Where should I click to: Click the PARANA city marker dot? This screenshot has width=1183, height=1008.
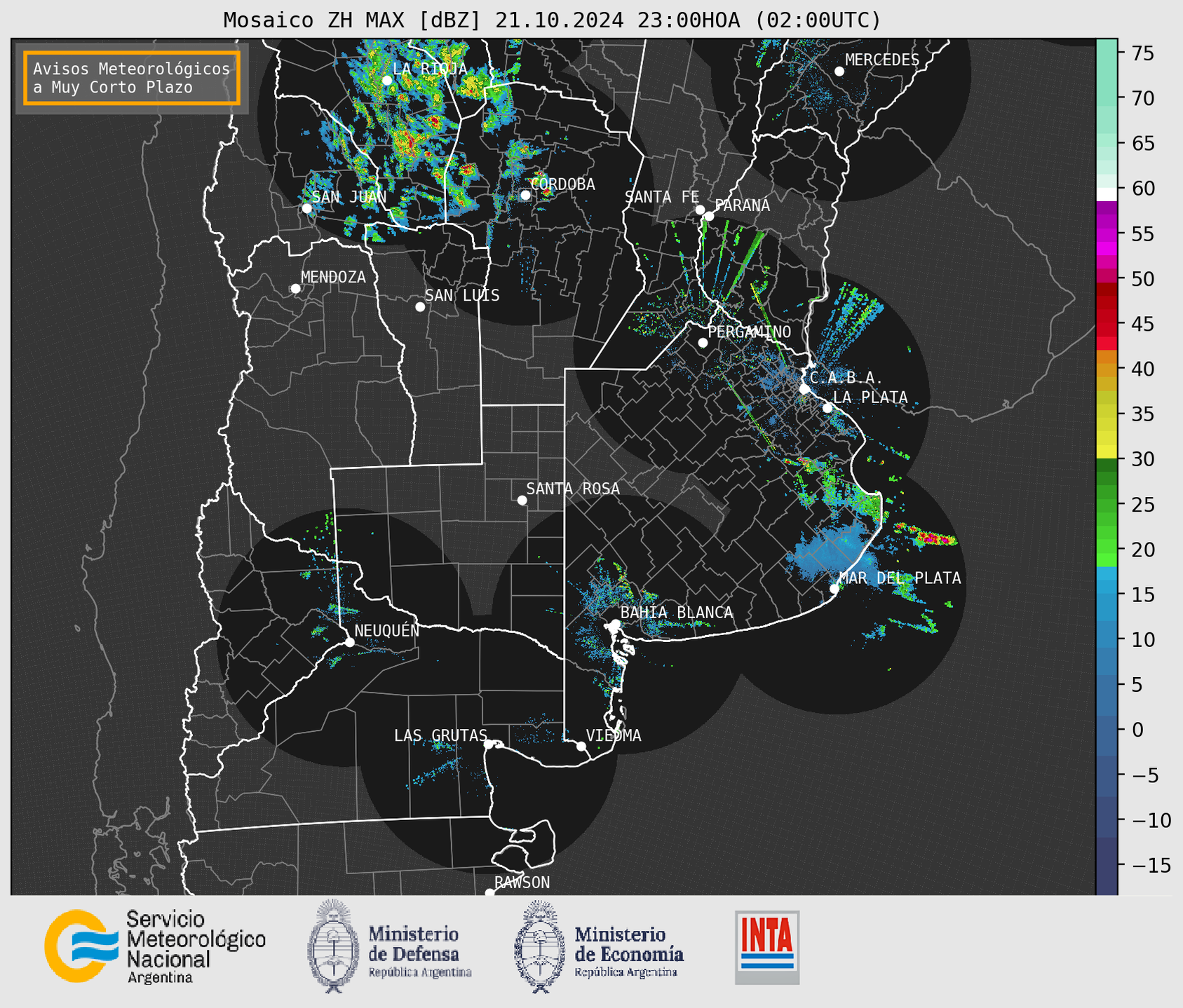coord(709,216)
